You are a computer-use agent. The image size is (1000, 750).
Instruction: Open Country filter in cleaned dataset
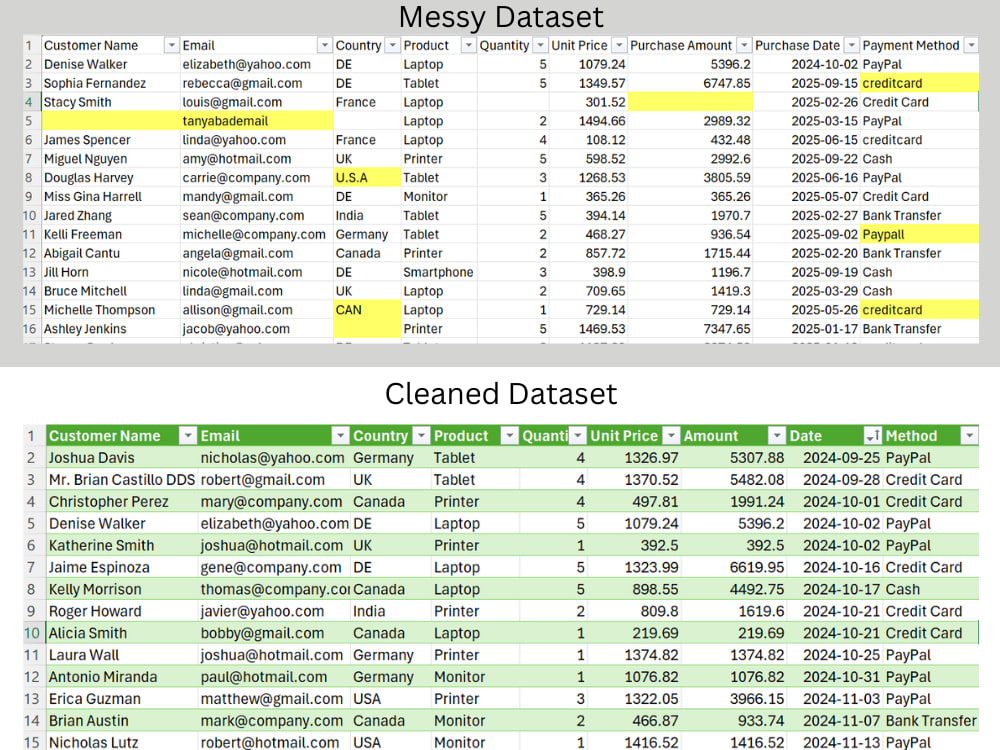click(422, 436)
